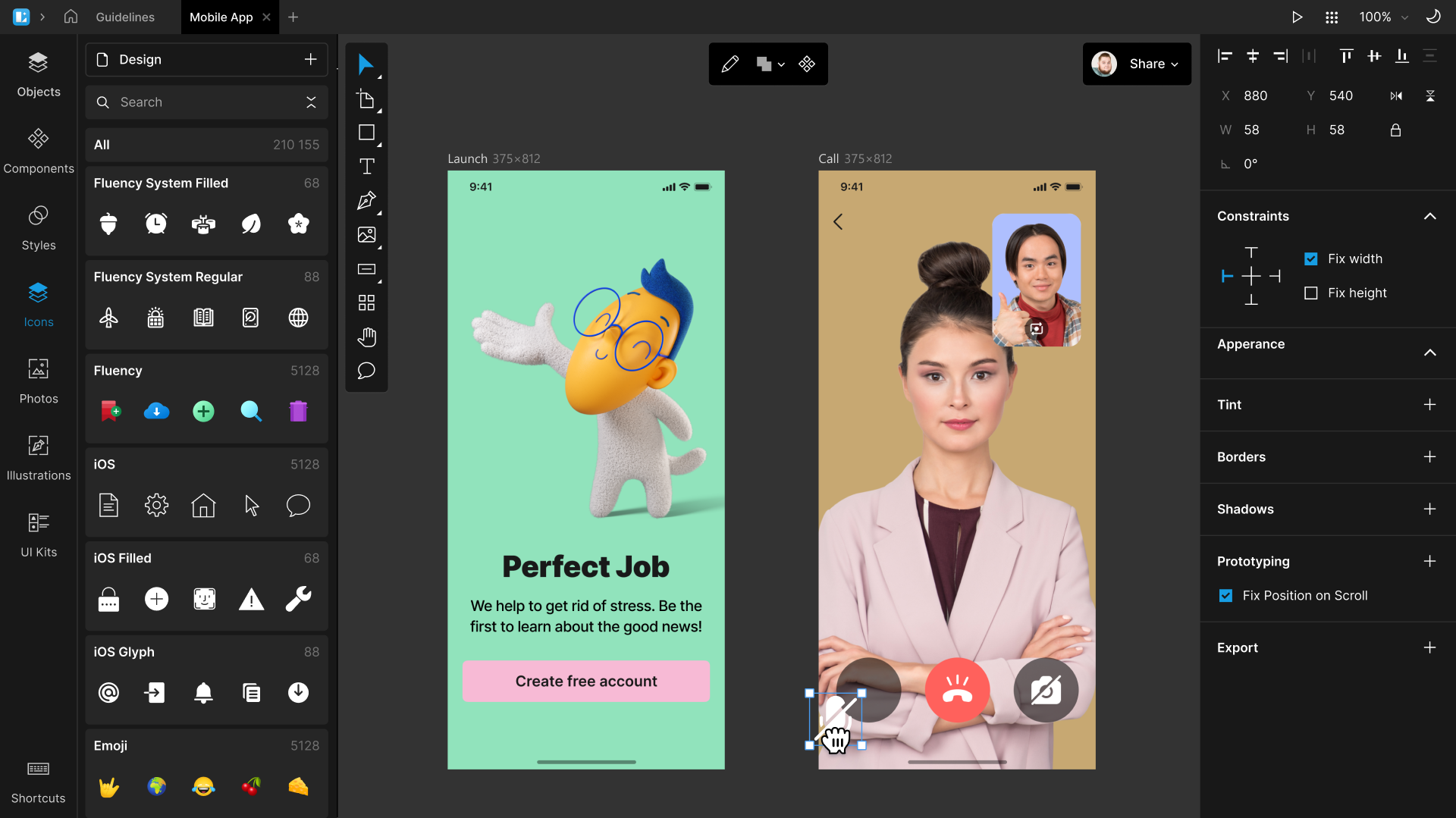
Task: Select the Pen tool
Action: [366, 201]
